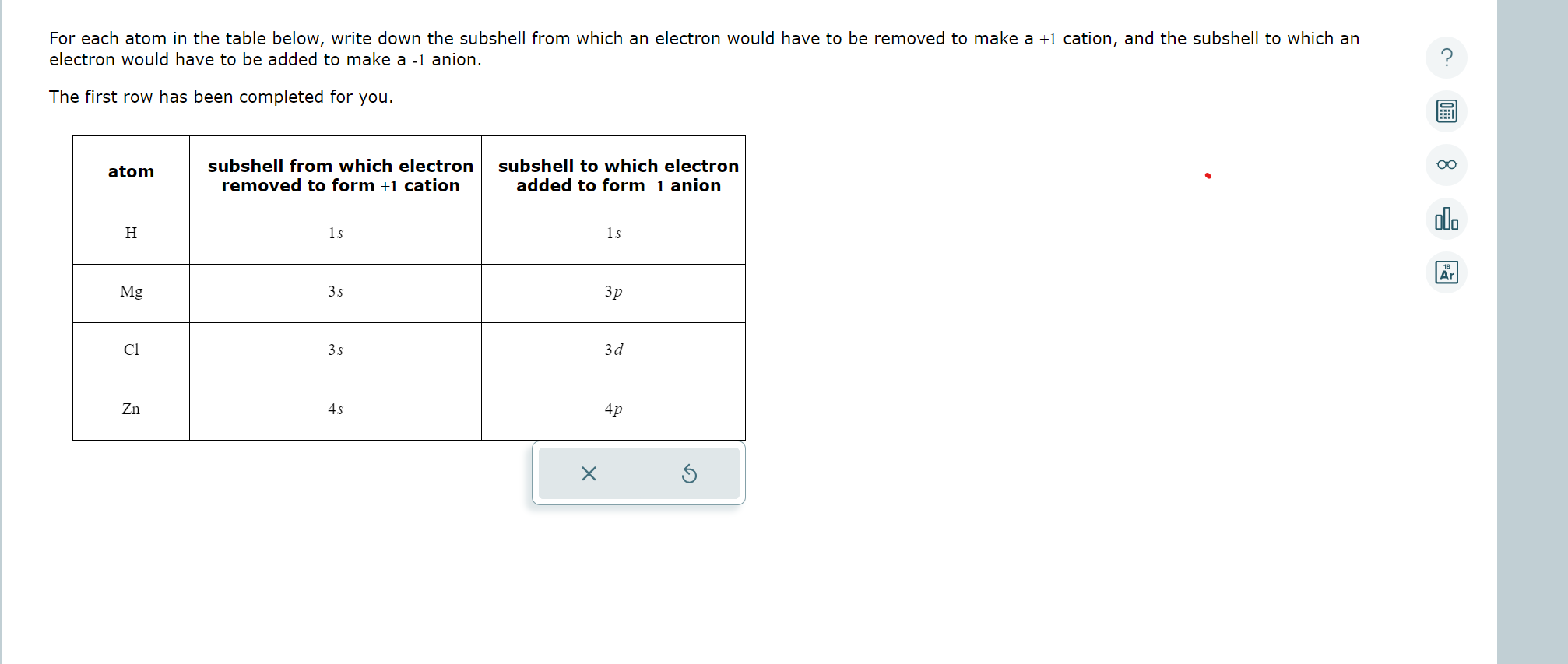Click the X button to clear answers

[x=588, y=473]
